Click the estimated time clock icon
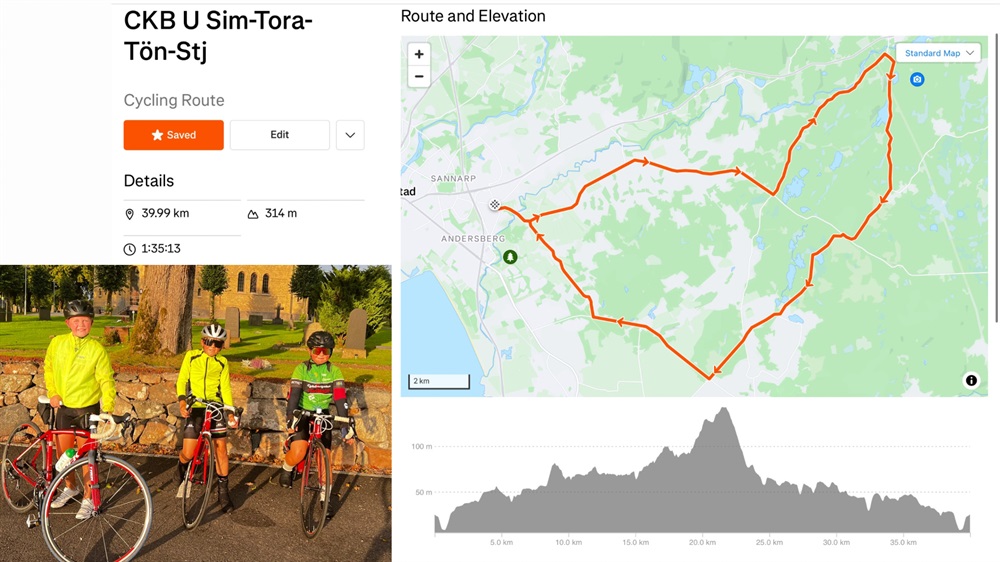 (129, 249)
